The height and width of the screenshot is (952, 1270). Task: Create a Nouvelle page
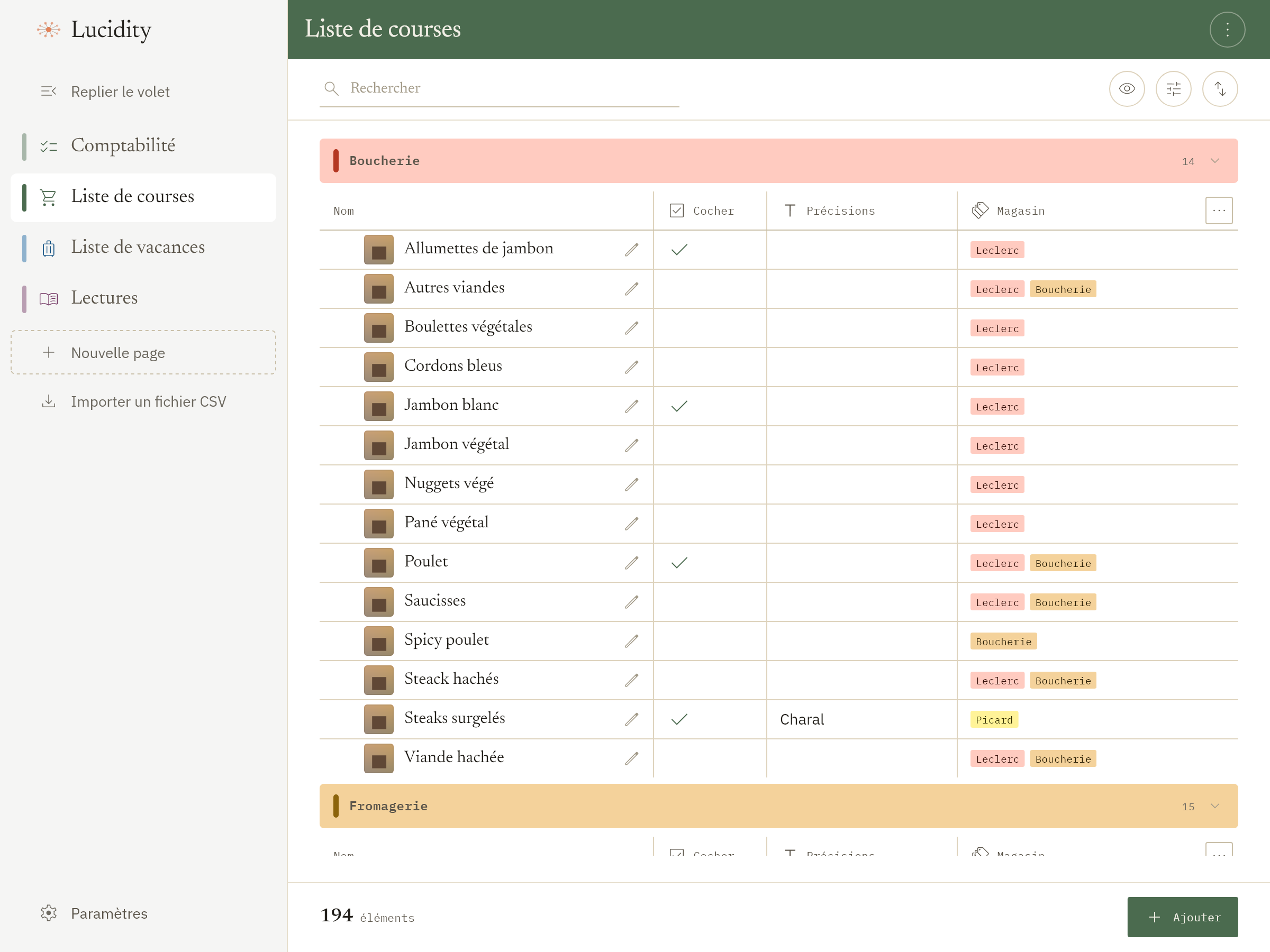point(143,352)
